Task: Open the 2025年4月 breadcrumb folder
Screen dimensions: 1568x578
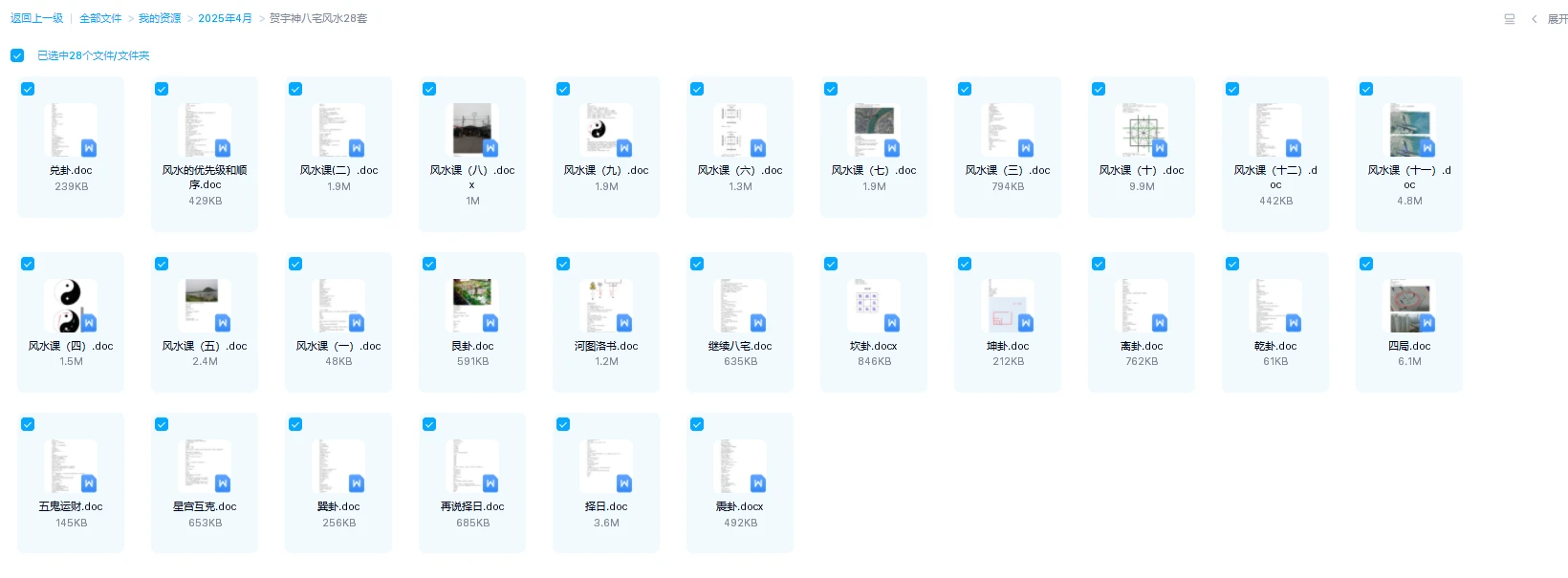Action: [225, 18]
